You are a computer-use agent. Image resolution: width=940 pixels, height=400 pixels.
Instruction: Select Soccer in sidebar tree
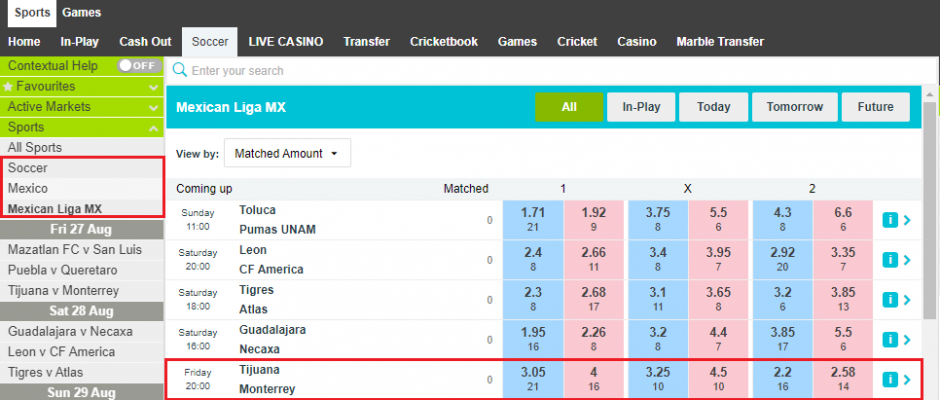(83, 168)
